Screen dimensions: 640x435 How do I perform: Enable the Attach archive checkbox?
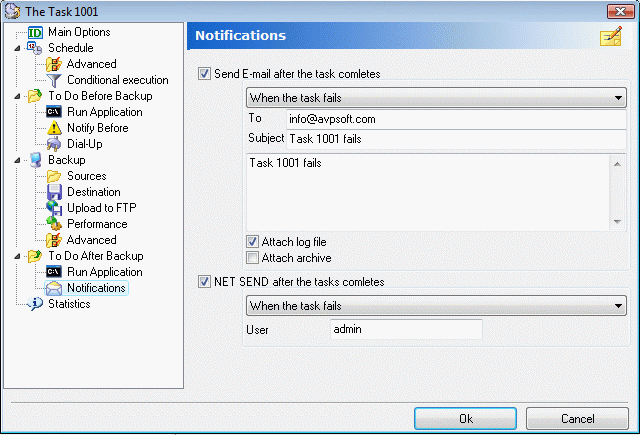(253, 258)
